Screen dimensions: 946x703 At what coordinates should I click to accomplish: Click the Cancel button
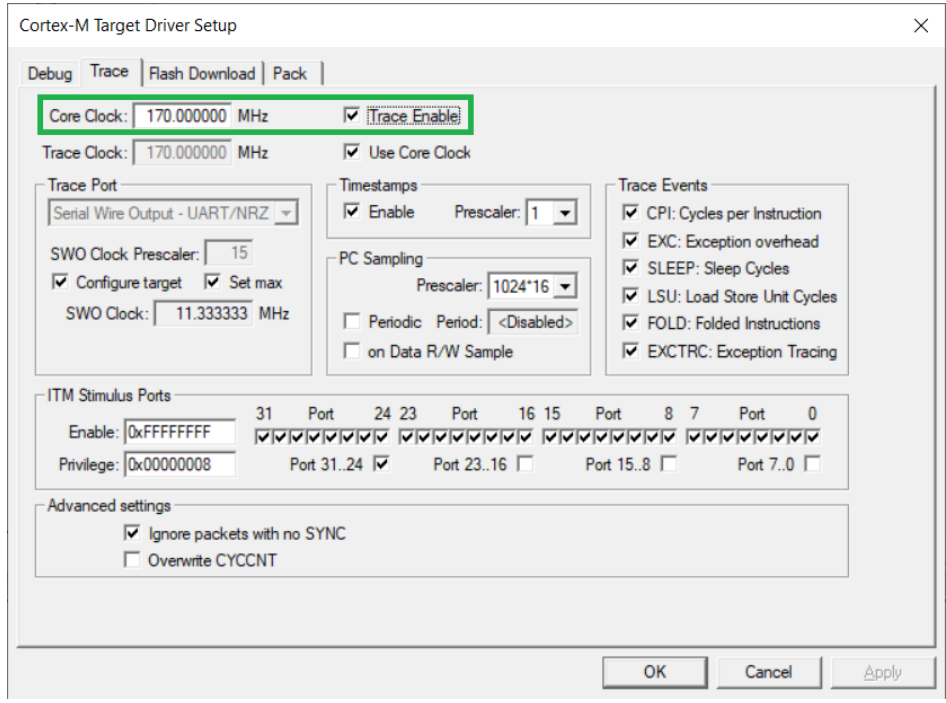(768, 672)
